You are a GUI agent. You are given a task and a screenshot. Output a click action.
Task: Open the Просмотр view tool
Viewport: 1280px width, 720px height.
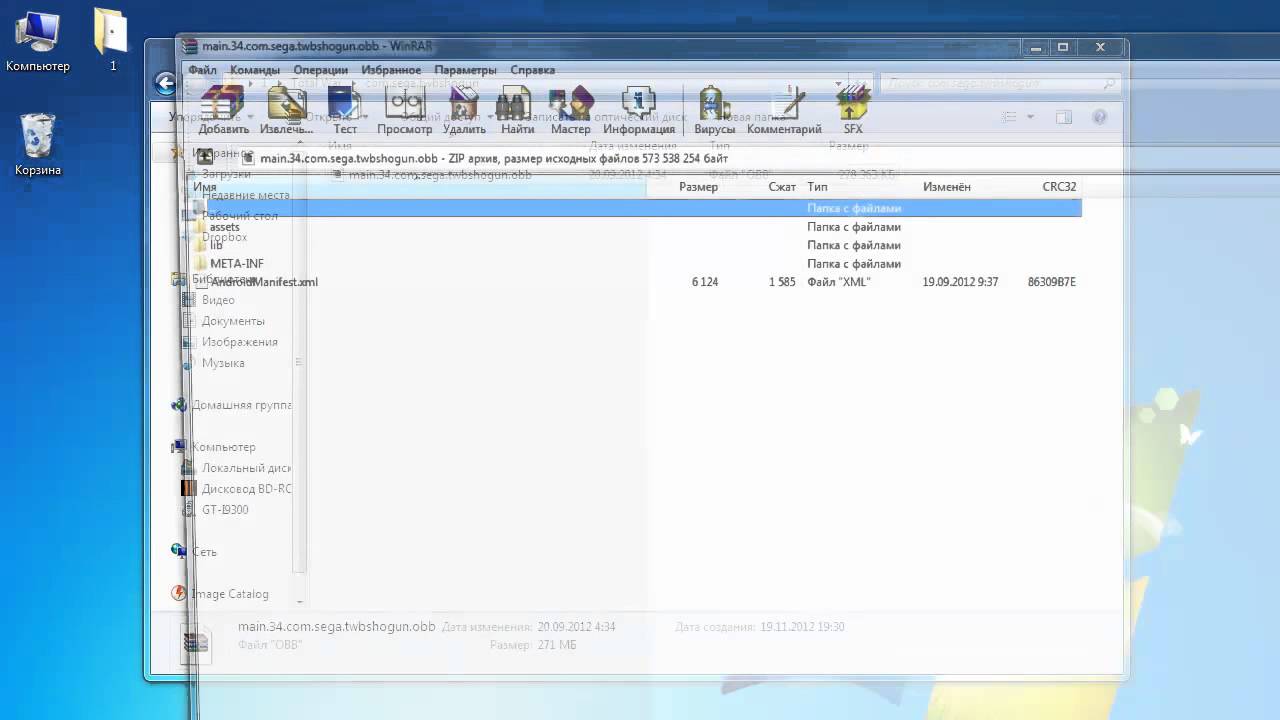tap(404, 110)
